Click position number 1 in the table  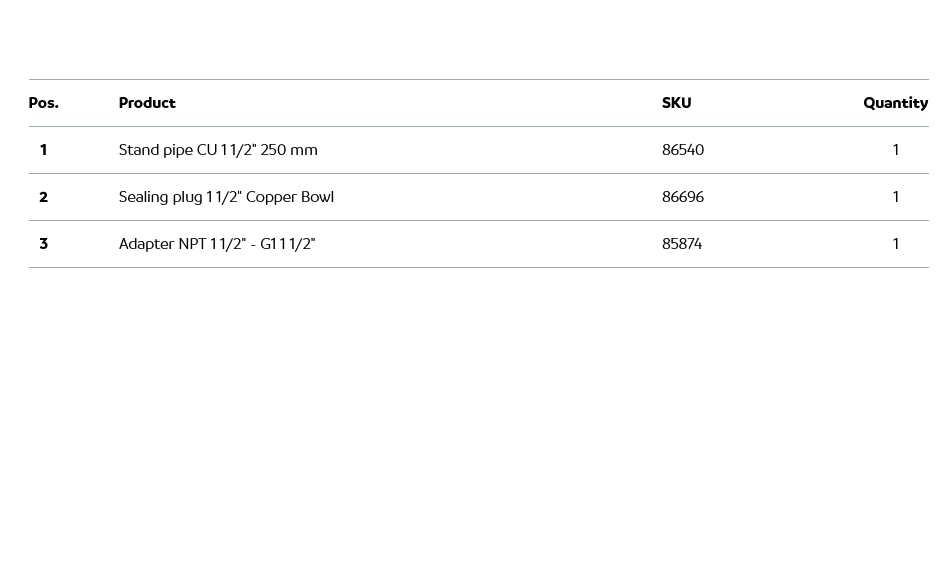[x=43, y=150]
